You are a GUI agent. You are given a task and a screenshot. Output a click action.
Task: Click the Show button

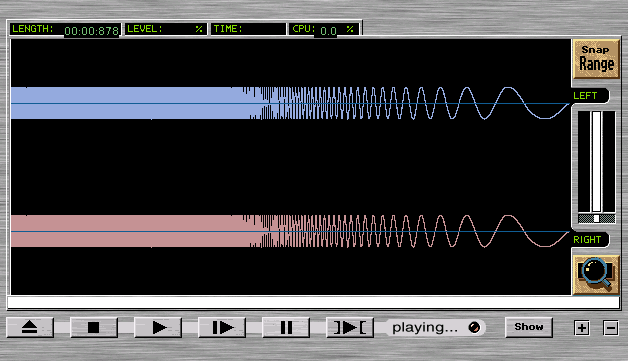pyautogui.click(x=529, y=327)
